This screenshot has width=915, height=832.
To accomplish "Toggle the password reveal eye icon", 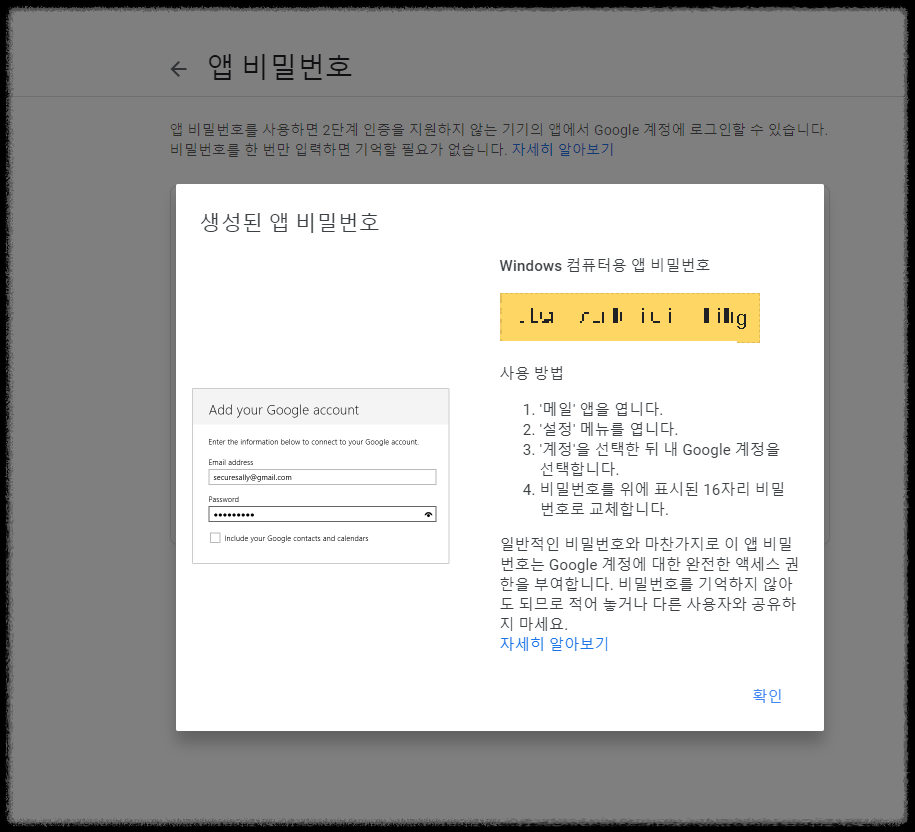I will pos(428,514).
